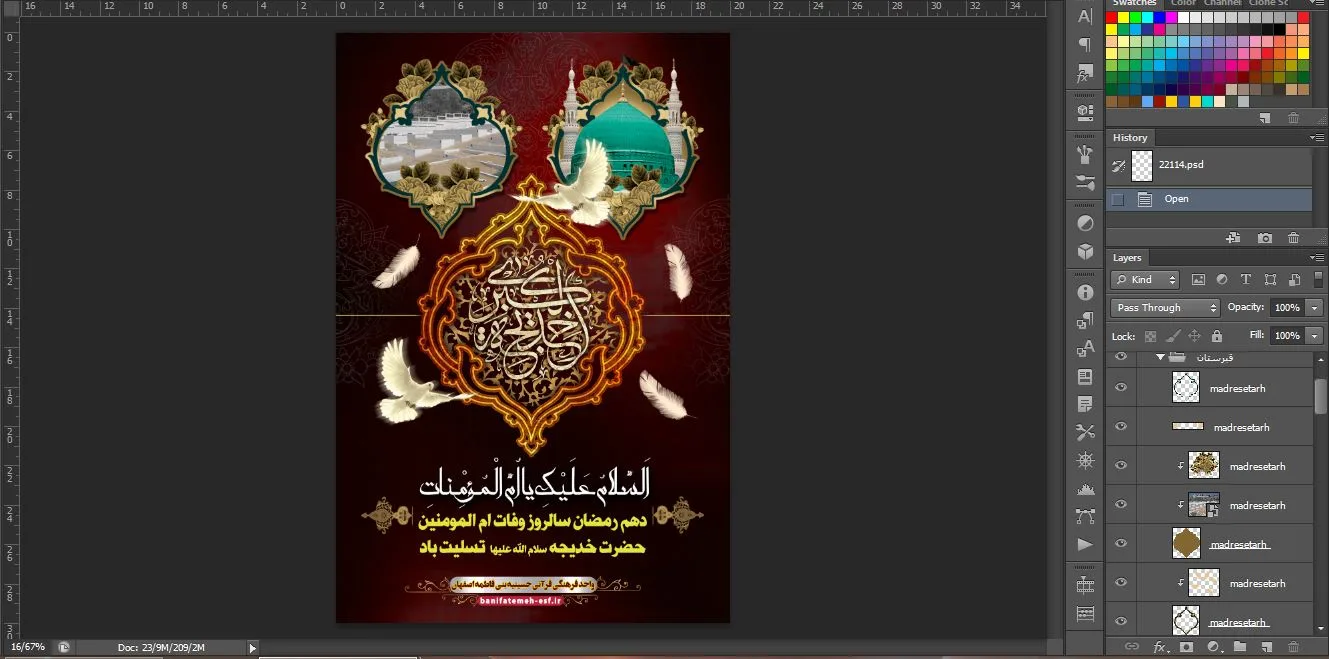Create new fill or adjustment layer

tap(1213, 647)
